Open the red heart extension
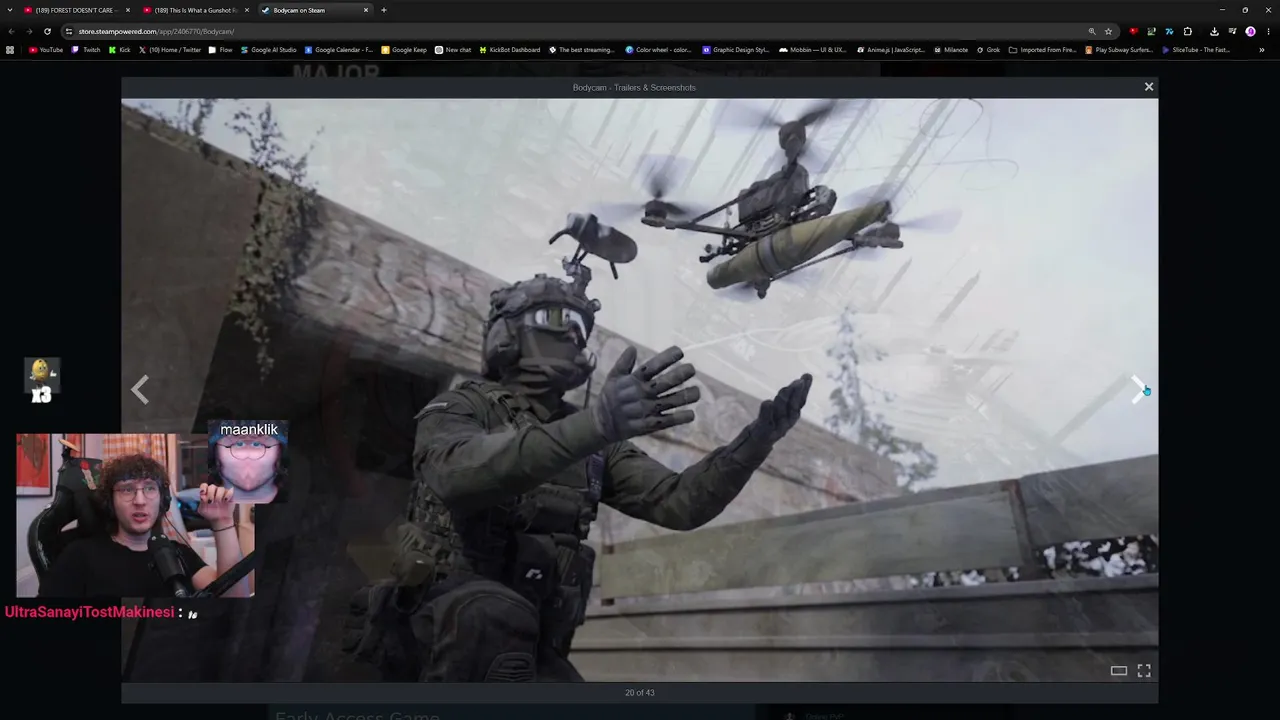This screenshot has width=1280, height=720. point(1133,31)
